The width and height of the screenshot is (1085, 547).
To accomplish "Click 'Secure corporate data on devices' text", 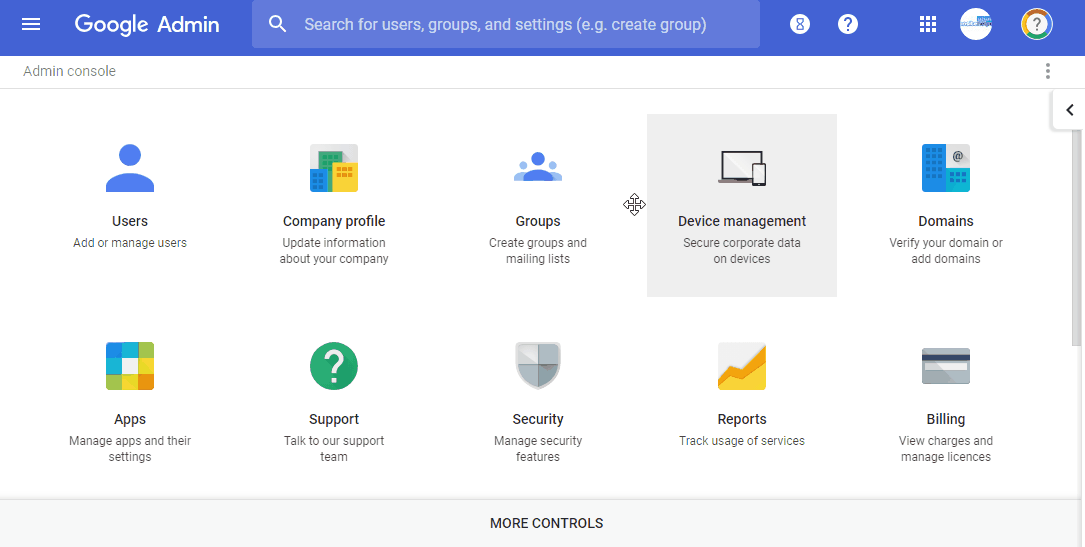I will click(x=742, y=251).
